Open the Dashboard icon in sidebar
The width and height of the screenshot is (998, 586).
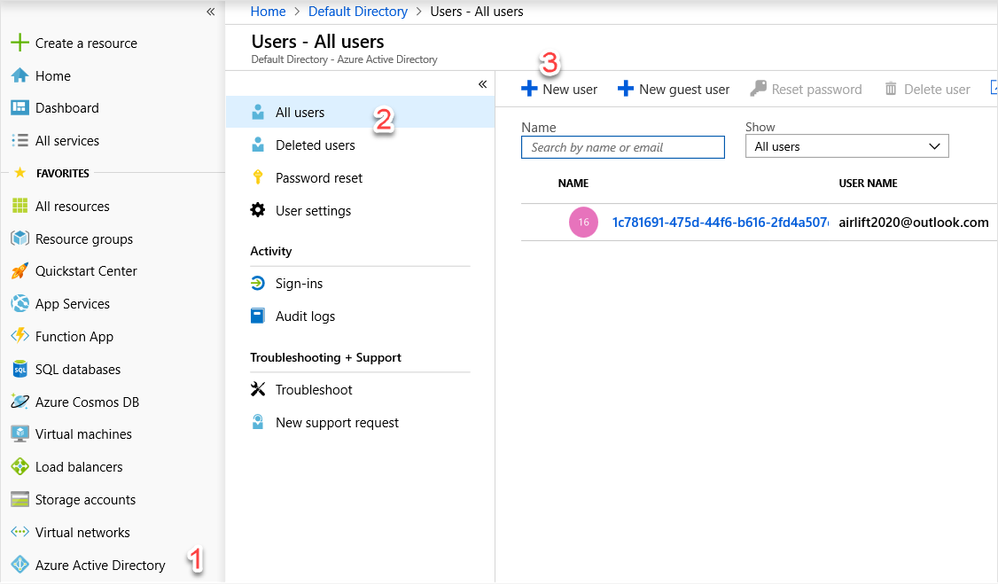tap(19, 108)
